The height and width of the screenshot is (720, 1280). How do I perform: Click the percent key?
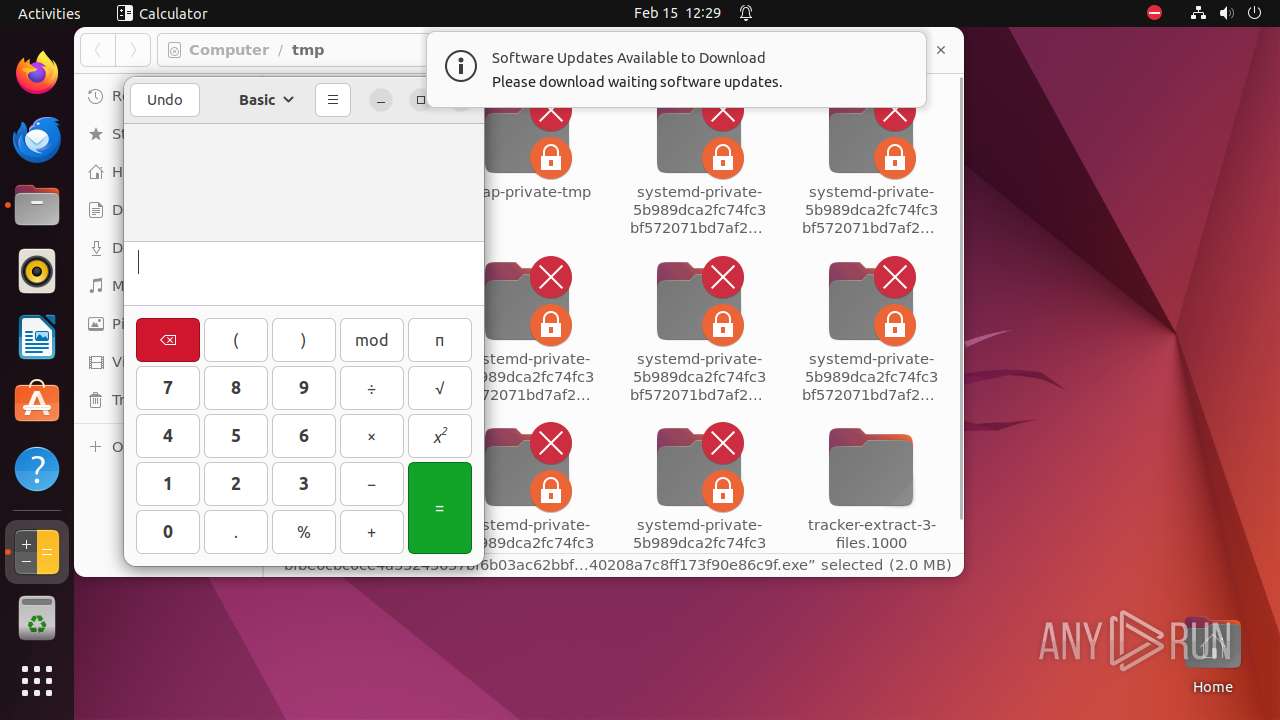[304, 532]
